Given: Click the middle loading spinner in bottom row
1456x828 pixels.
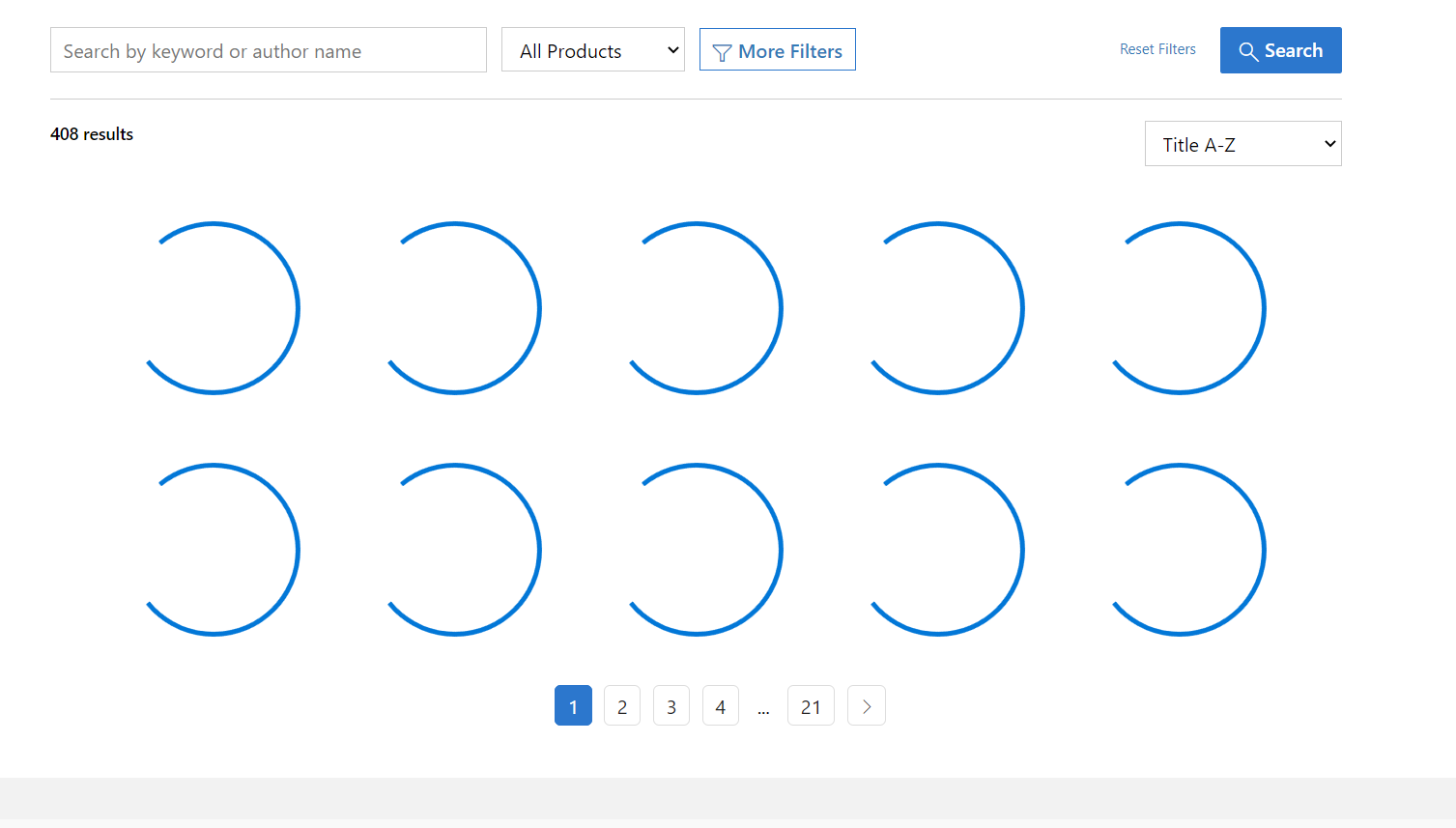Looking at the screenshot, I should pyautogui.click(x=705, y=549).
